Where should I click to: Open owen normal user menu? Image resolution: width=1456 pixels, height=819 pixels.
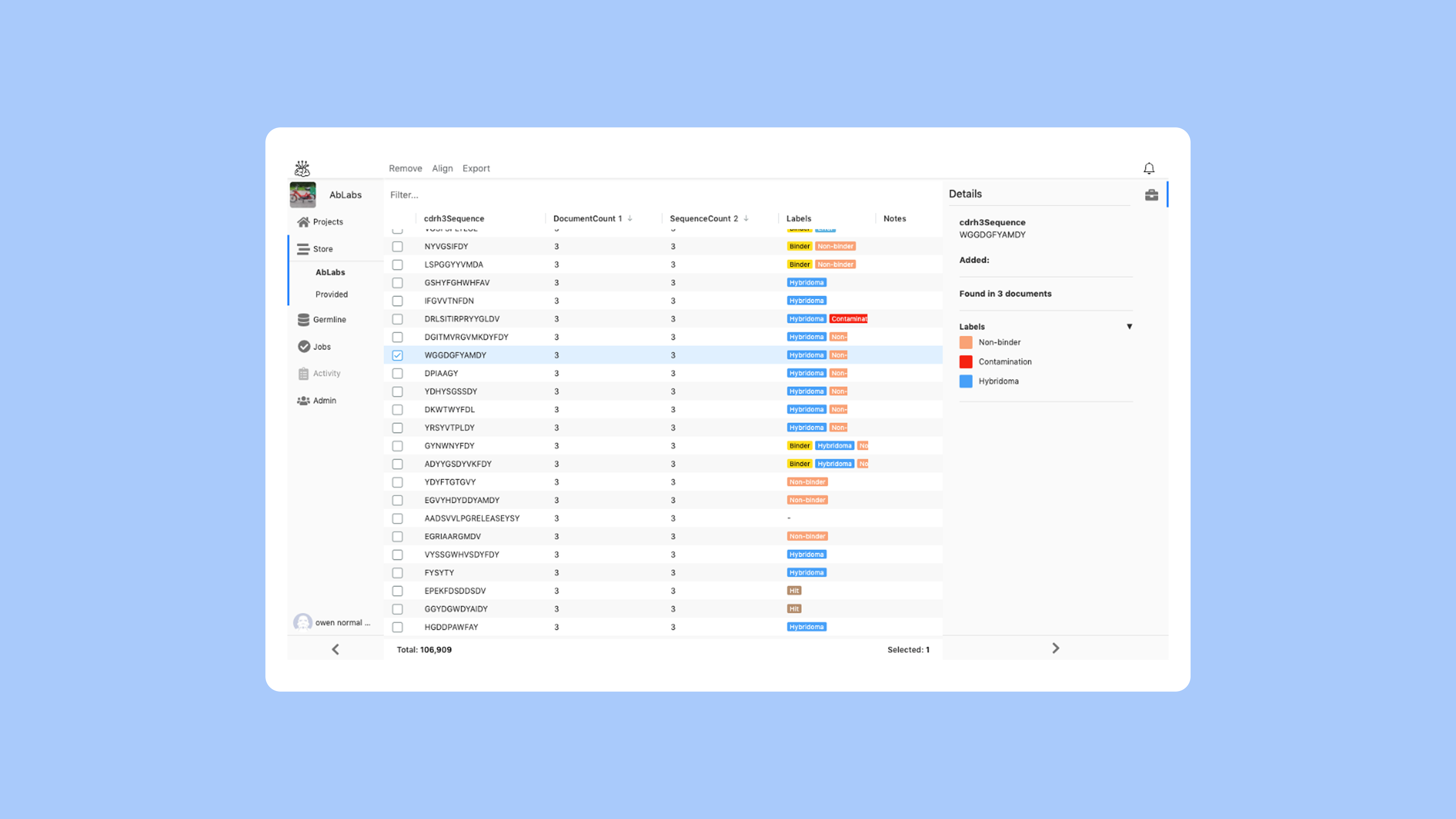pyautogui.click(x=343, y=622)
